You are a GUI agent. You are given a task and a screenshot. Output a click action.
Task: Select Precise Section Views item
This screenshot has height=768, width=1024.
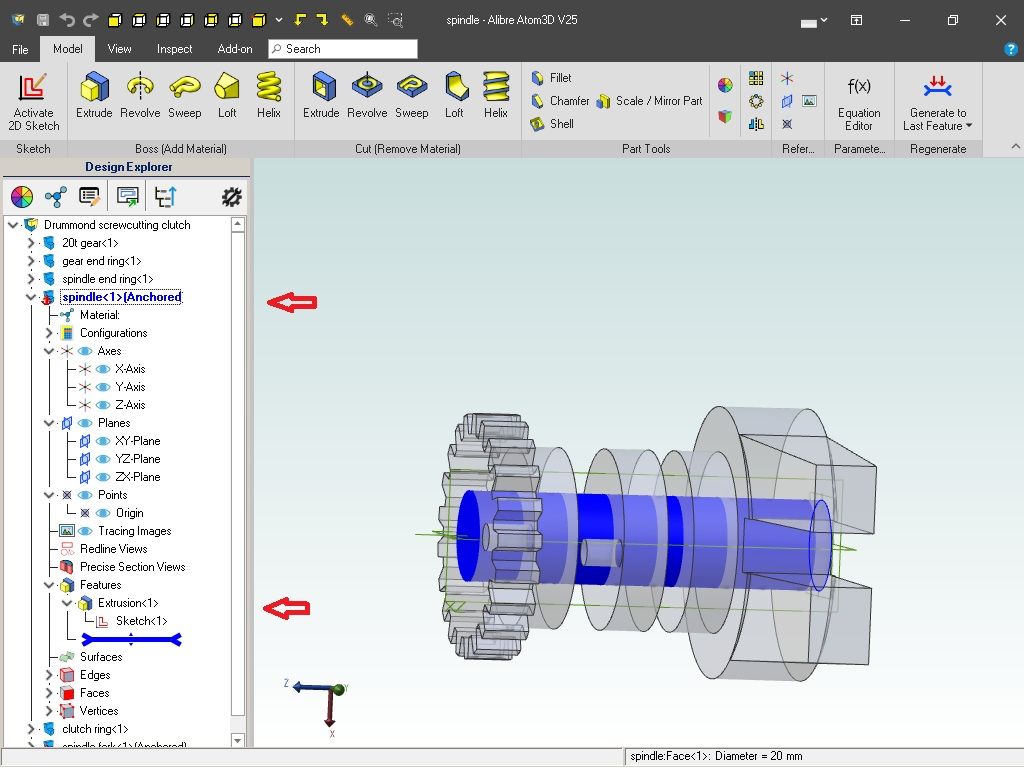(x=133, y=568)
